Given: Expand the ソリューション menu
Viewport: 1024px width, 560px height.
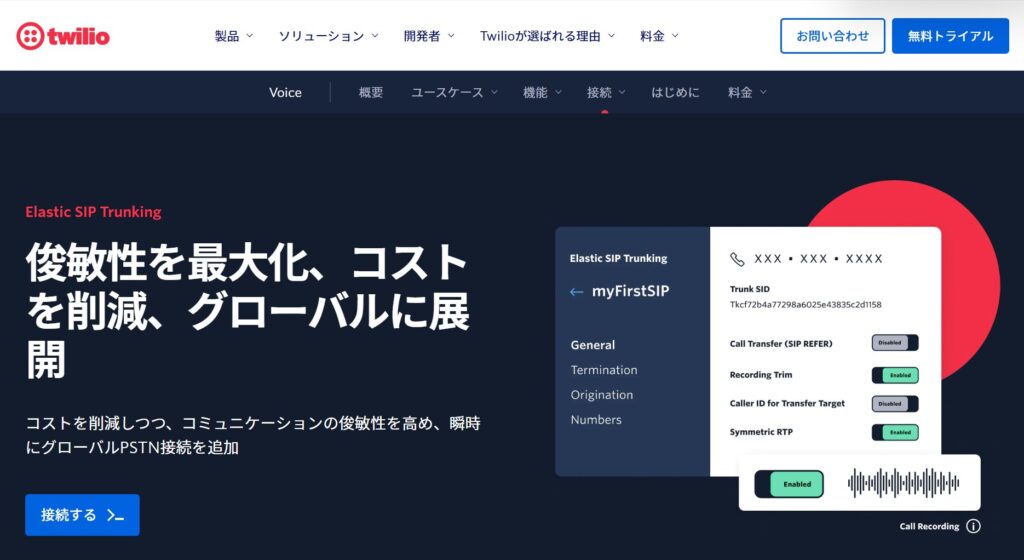Looking at the screenshot, I should tap(328, 36).
